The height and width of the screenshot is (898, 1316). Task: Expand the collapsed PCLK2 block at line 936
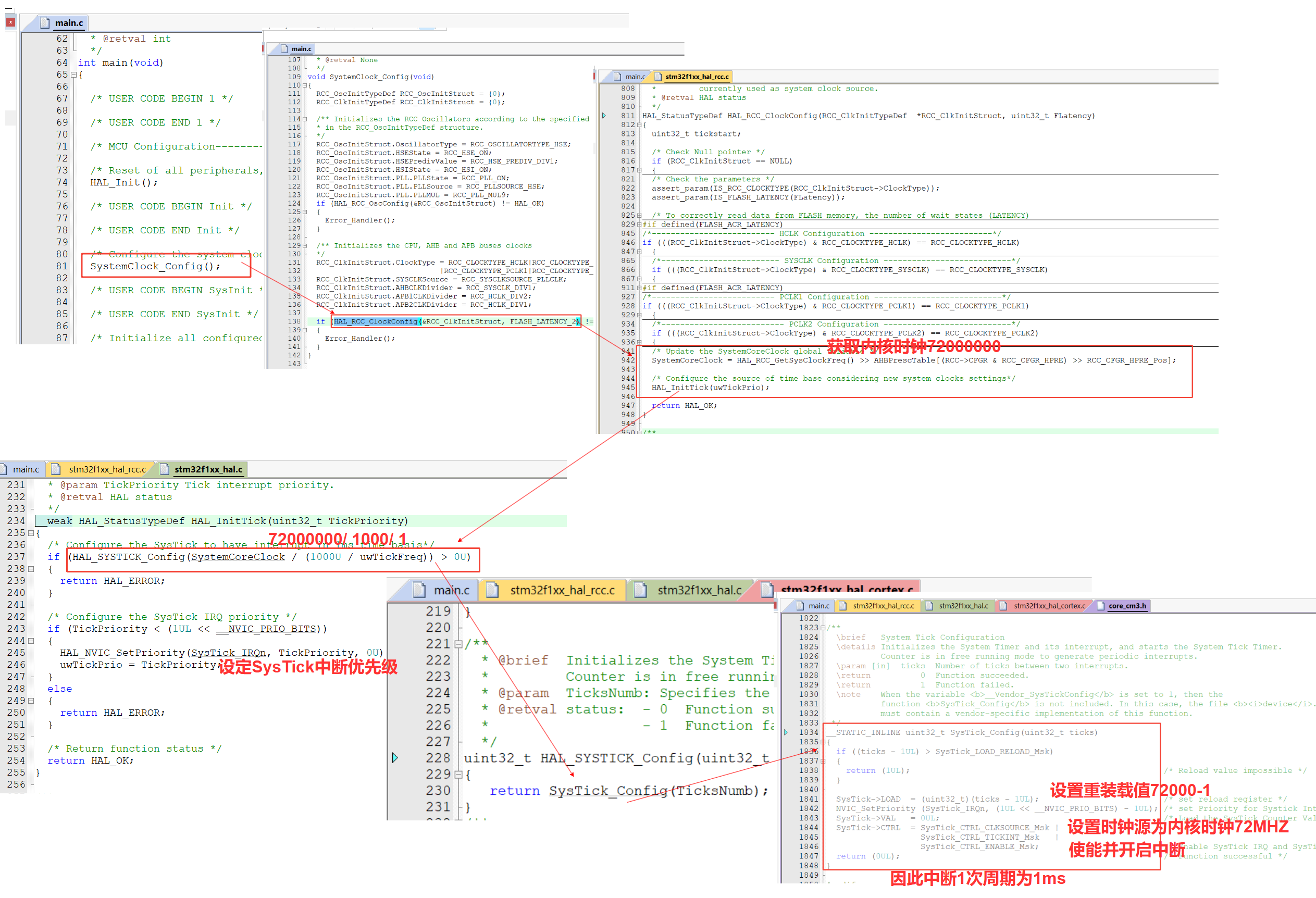pos(639,342)
